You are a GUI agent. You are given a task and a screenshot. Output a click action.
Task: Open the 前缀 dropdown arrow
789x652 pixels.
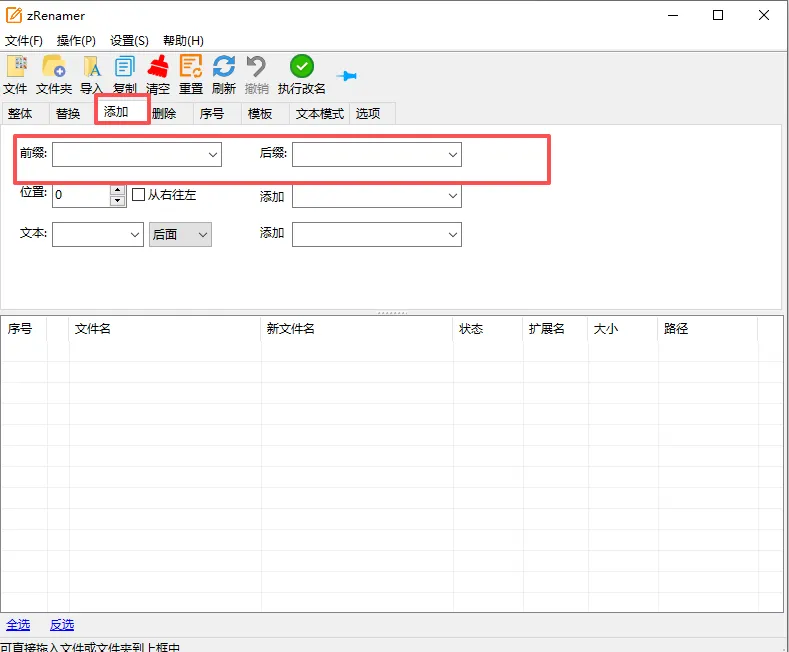[213, 154]
